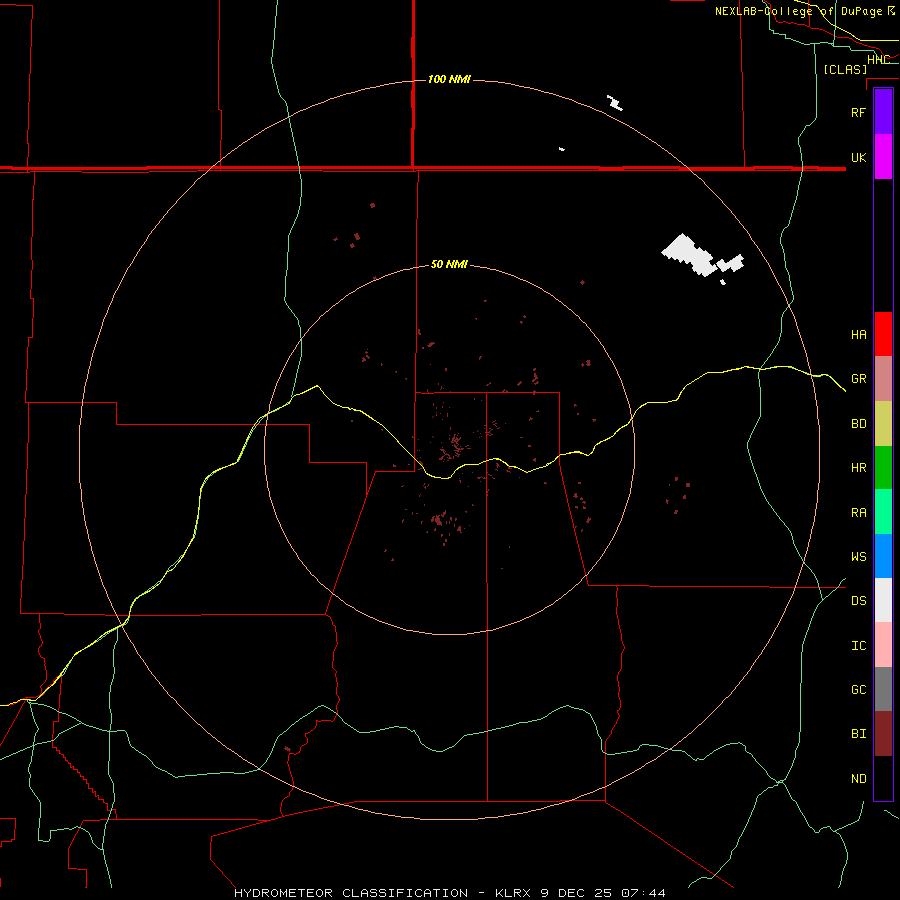Click the 'HYDROMETEOR CLASSIFICATION' title text
This screenshot has height=900, width=900.
(x=351, y=893)
